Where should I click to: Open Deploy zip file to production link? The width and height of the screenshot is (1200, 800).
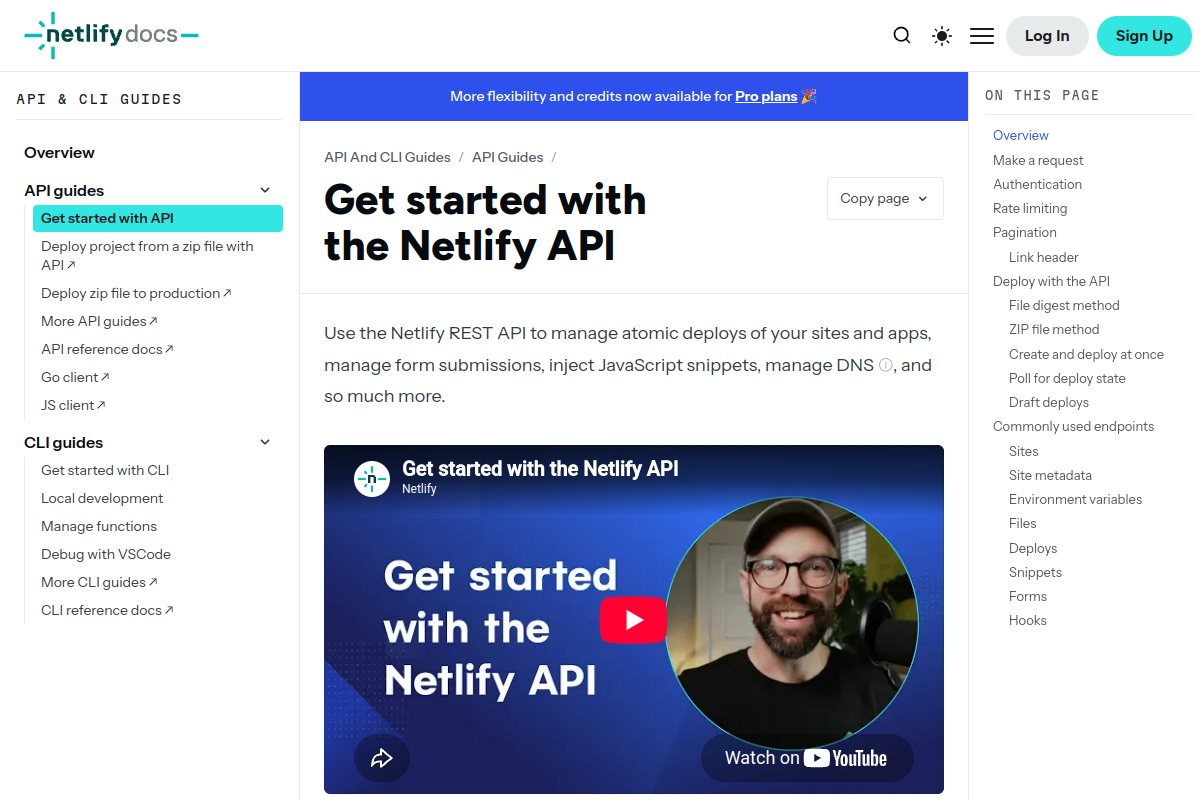tap(136, 293)
